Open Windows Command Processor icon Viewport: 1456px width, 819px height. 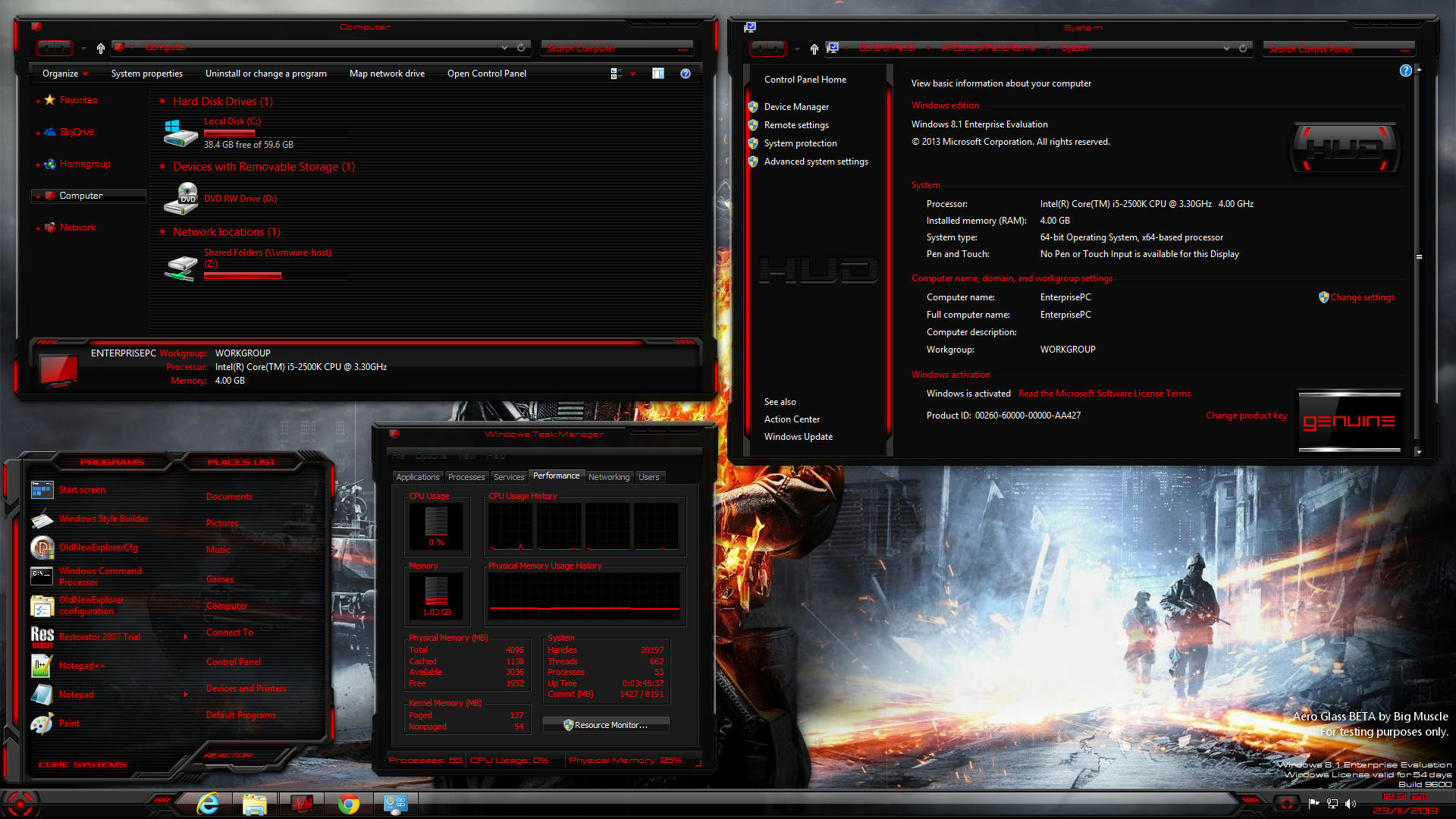pyautogui.click(x=42, y=576)
